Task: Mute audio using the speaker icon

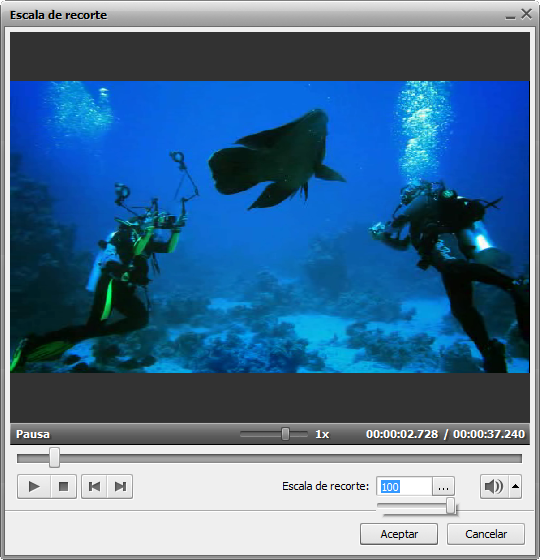Action: [494, 486]
